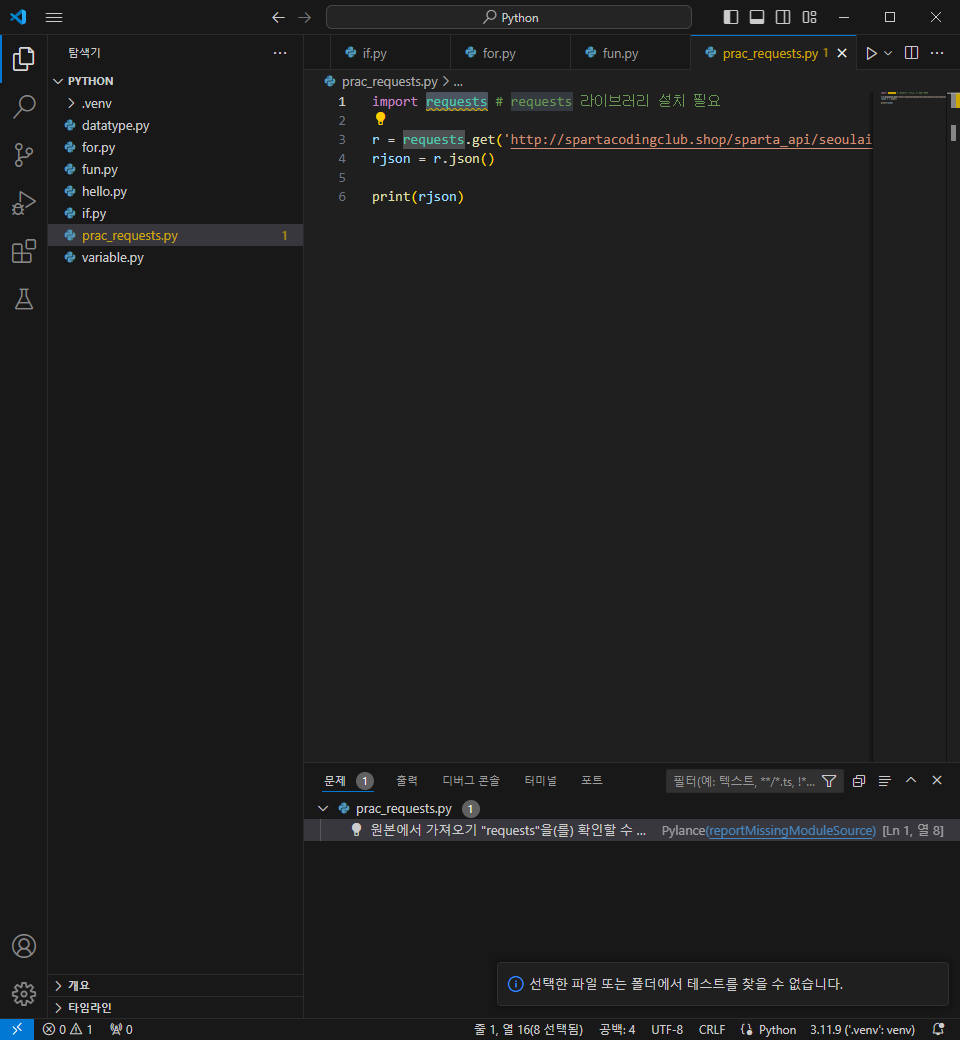Click the breadcrumb ellipsis after prac_requests.py
960x1040 pixels.
point(458,82)
